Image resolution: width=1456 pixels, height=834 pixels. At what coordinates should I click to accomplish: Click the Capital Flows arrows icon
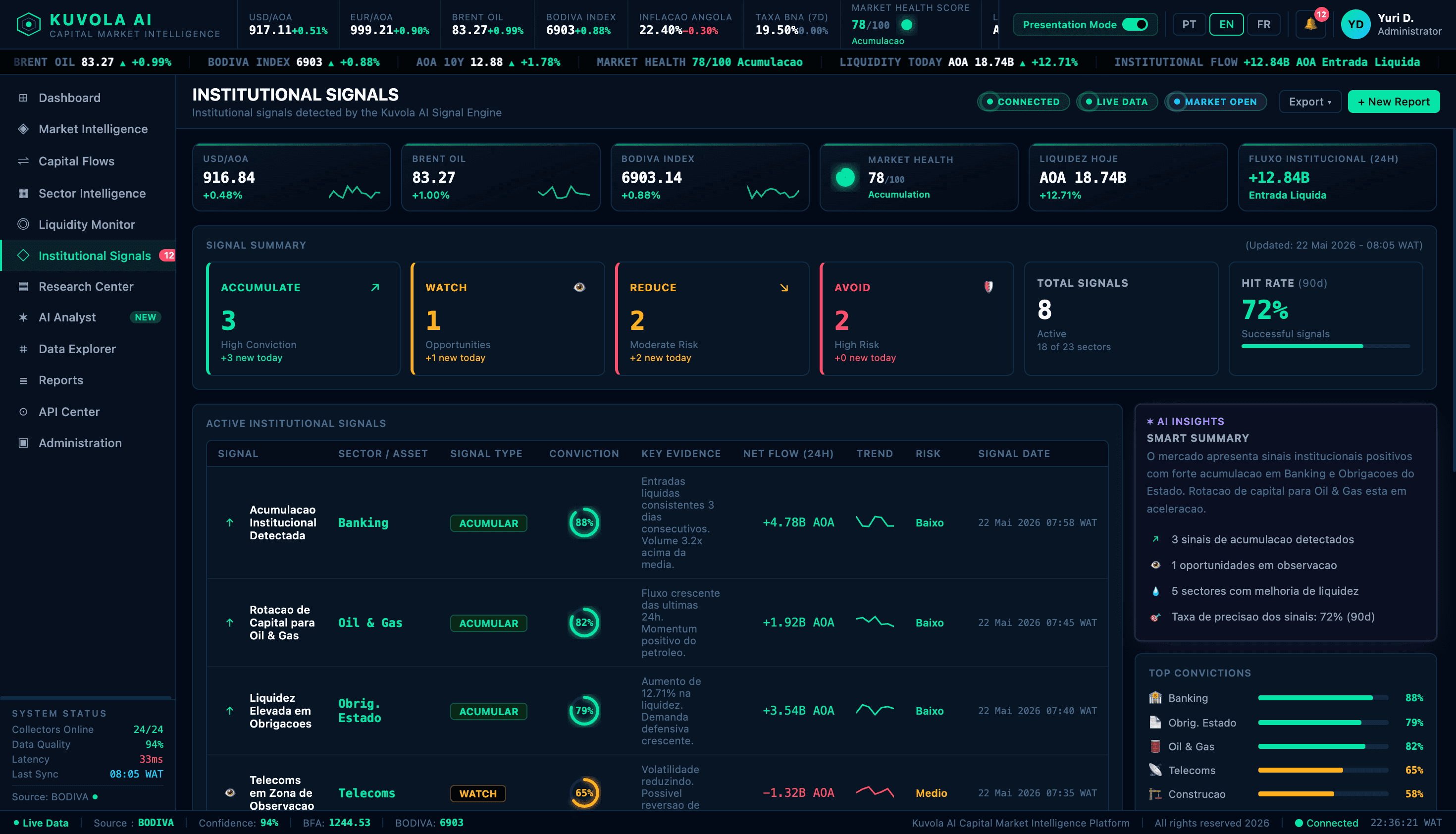[23, 161]
